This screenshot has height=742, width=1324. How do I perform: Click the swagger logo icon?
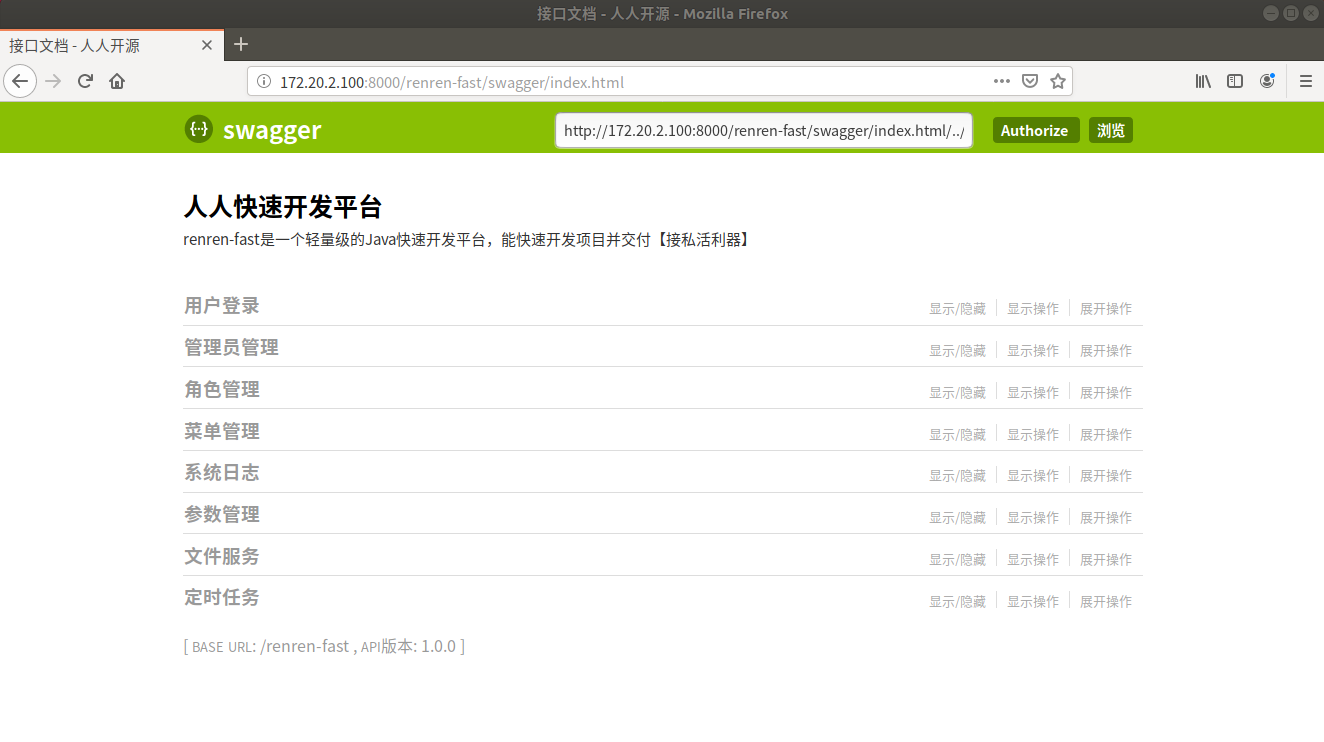tap(199, 129)
